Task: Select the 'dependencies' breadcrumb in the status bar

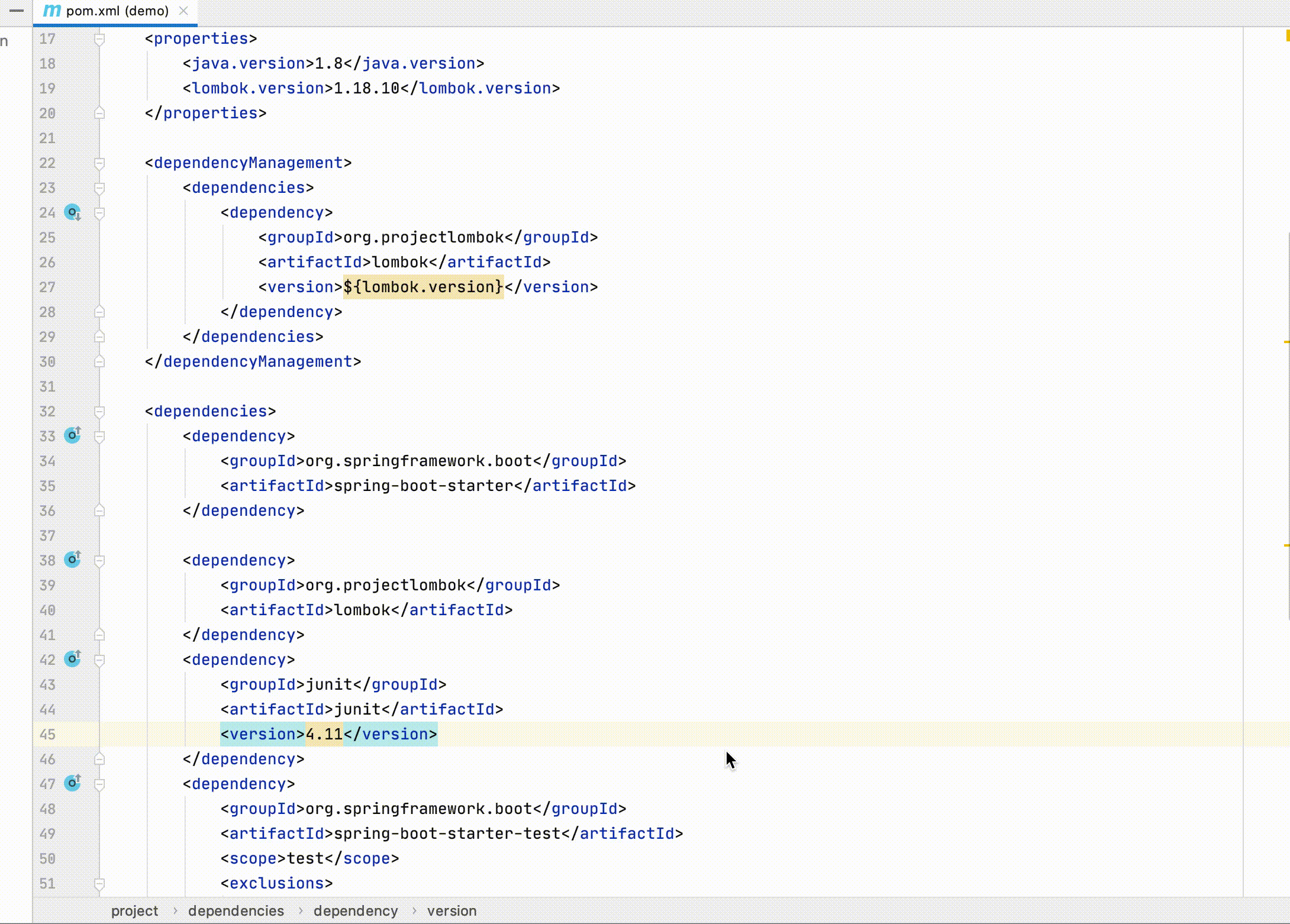Action: [235, 911]
